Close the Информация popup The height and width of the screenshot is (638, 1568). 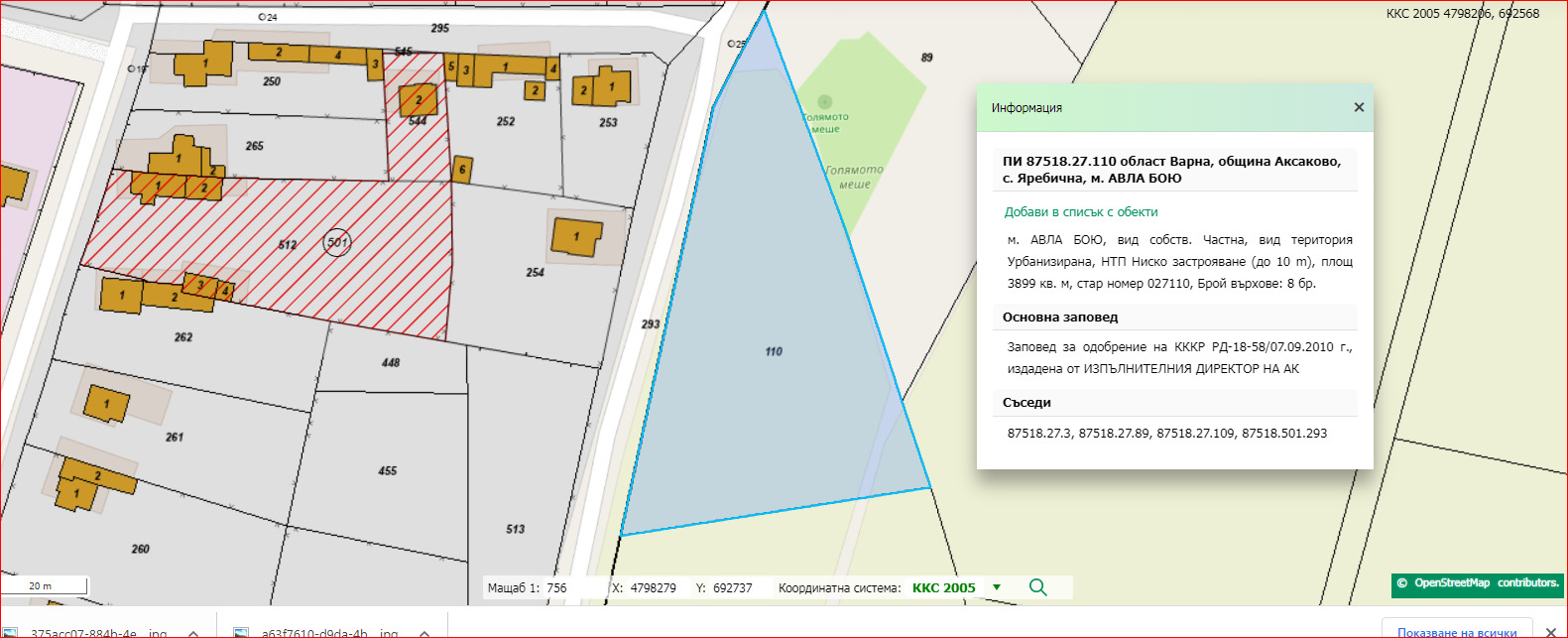[x=1359, y=107]
